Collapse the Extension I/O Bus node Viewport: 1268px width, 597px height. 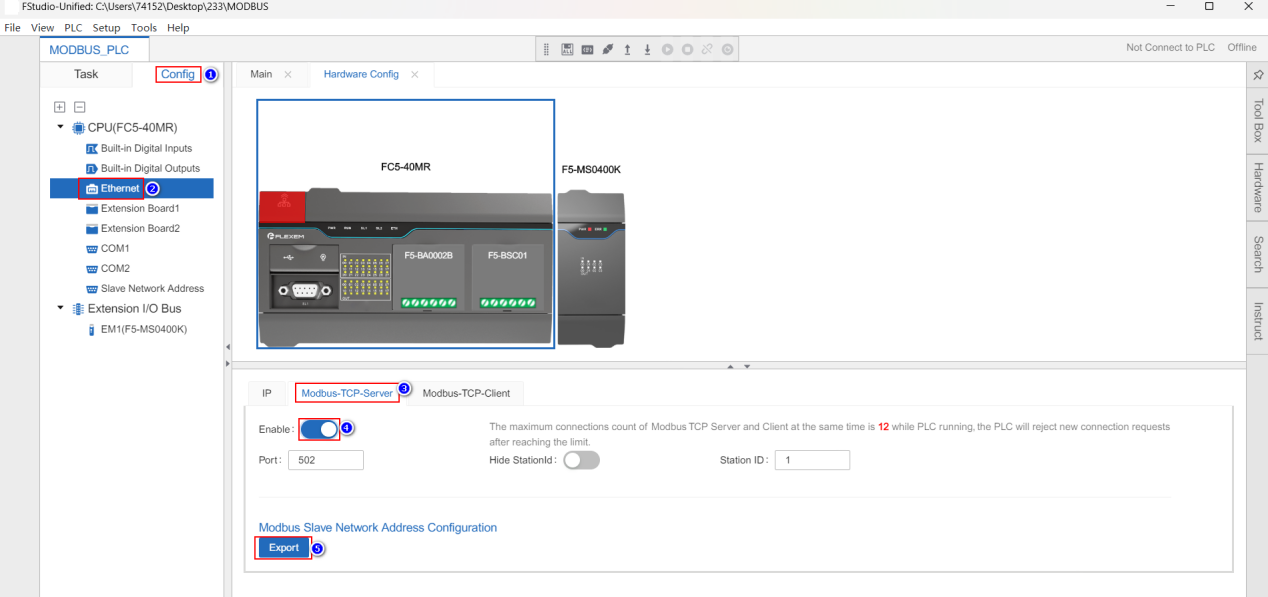click(x=60, y=308)
